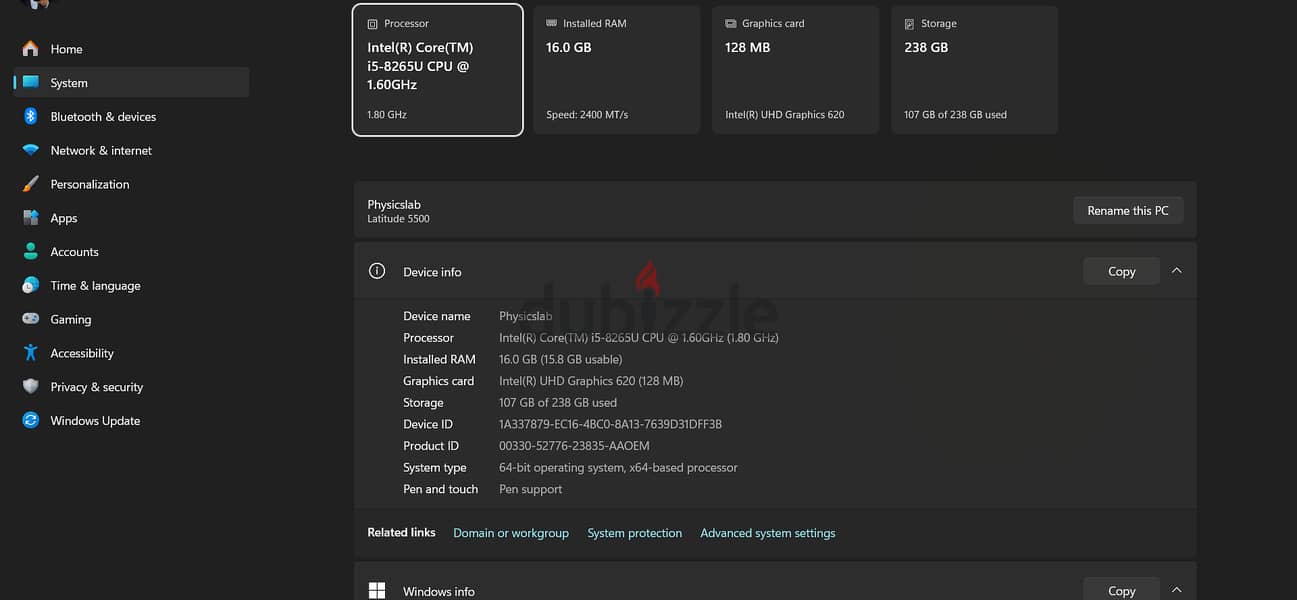Click the Accessibility figure icon
The width and height of the screenshot is (1297, 600).
(x=30, y=353)
